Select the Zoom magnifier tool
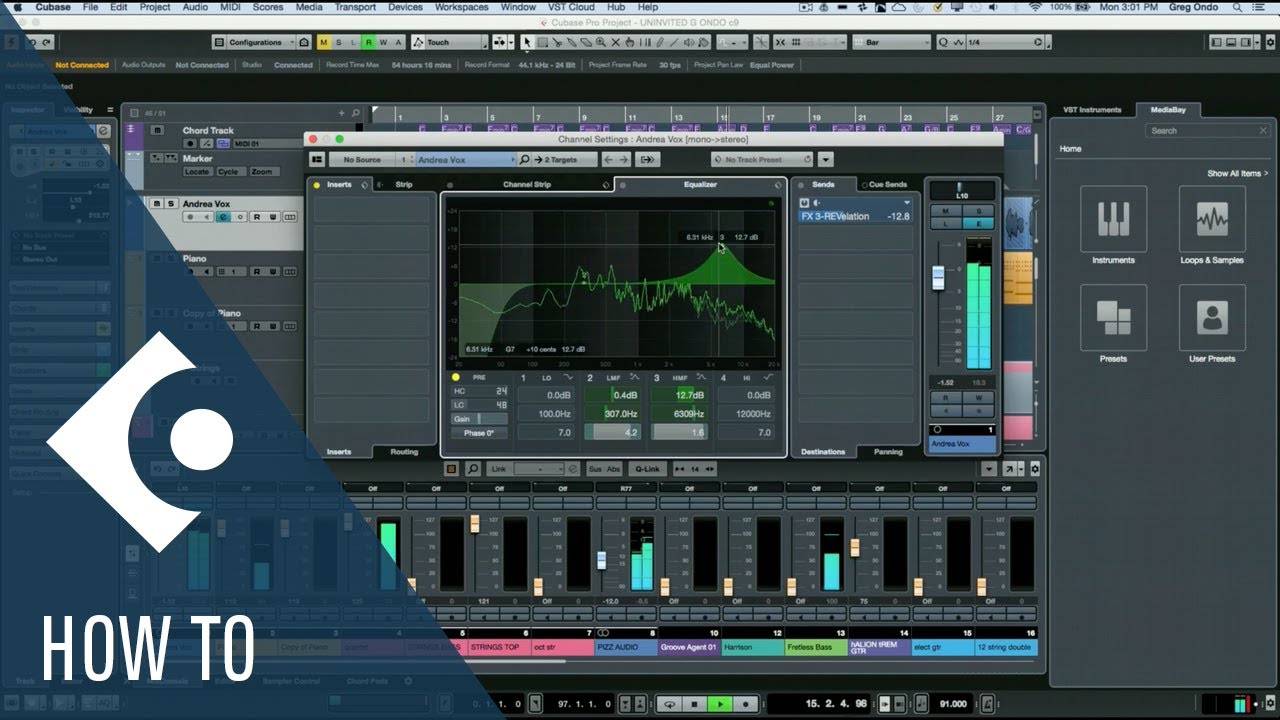Image resolution: width=1280 pixels, height=720 pixels. [x=600, y=42]
